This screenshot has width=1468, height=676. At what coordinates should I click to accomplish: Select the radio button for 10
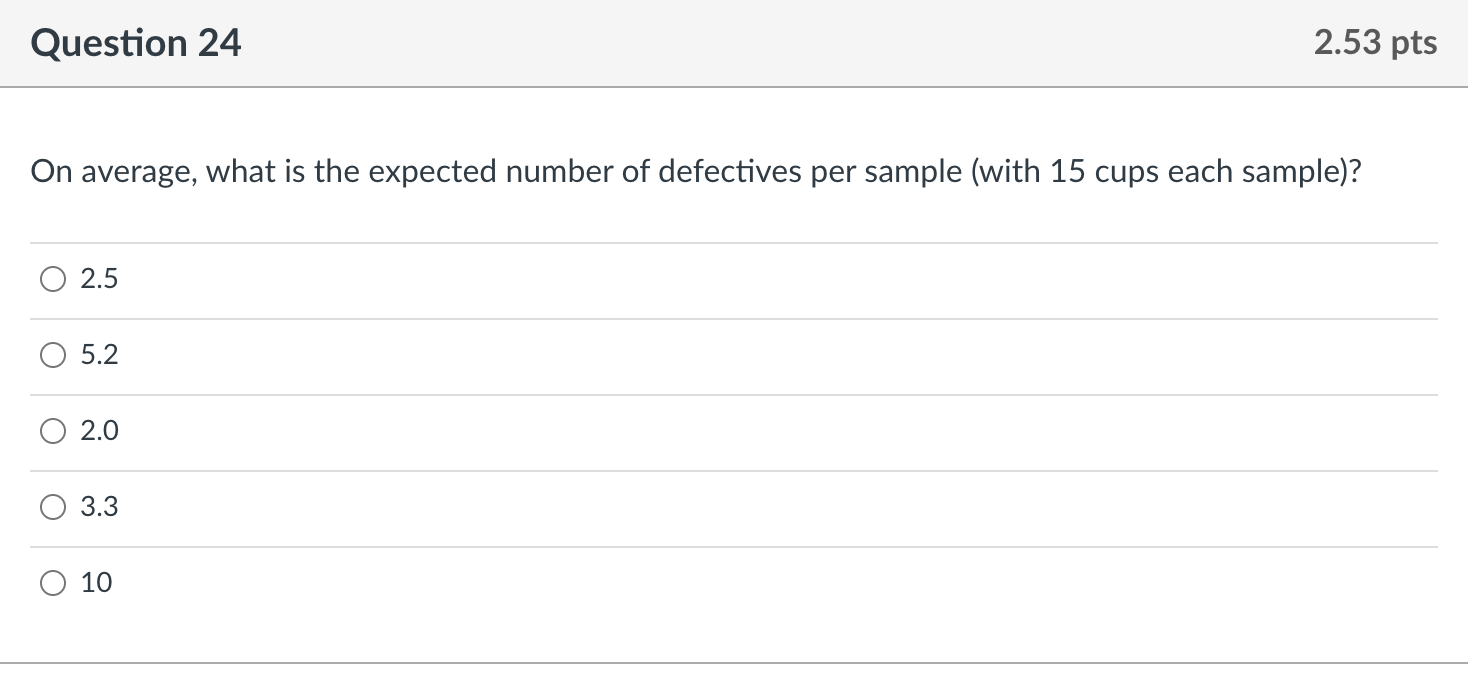52,583
